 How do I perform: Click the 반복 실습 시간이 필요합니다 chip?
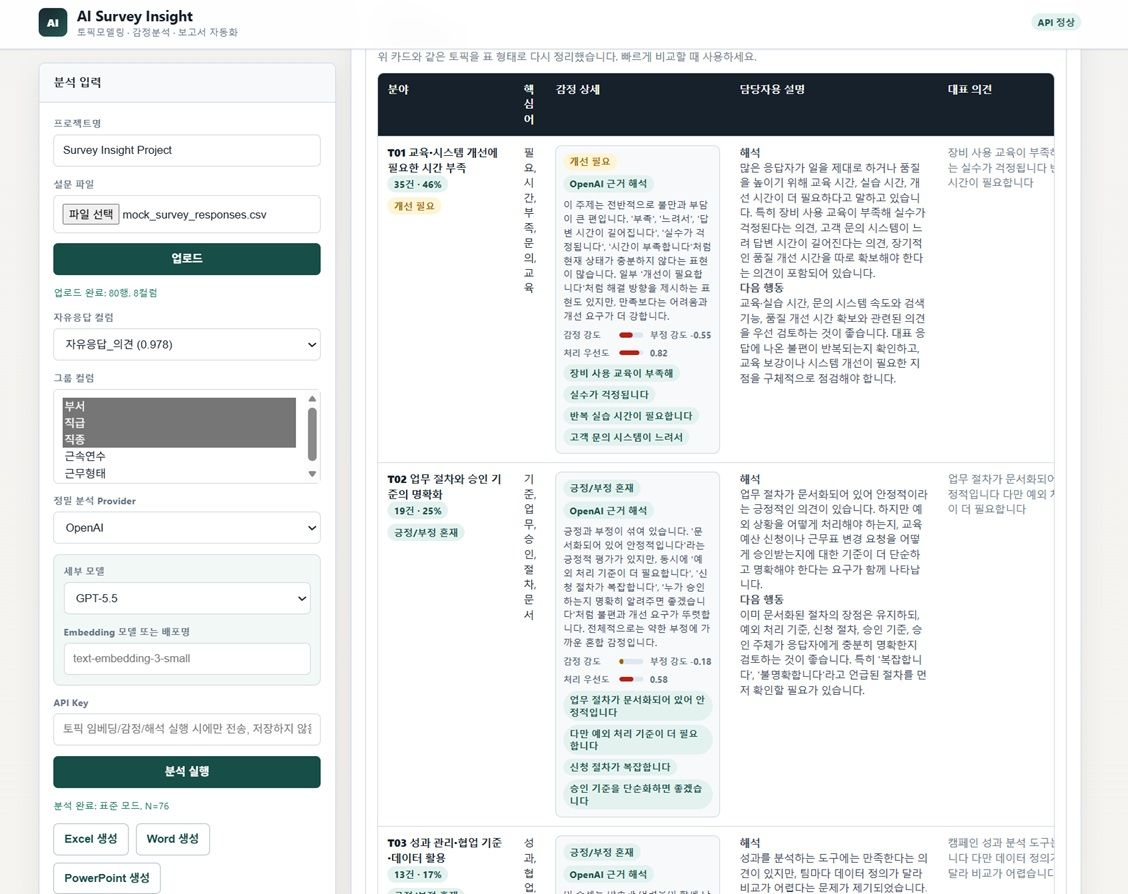pos(631,416)
